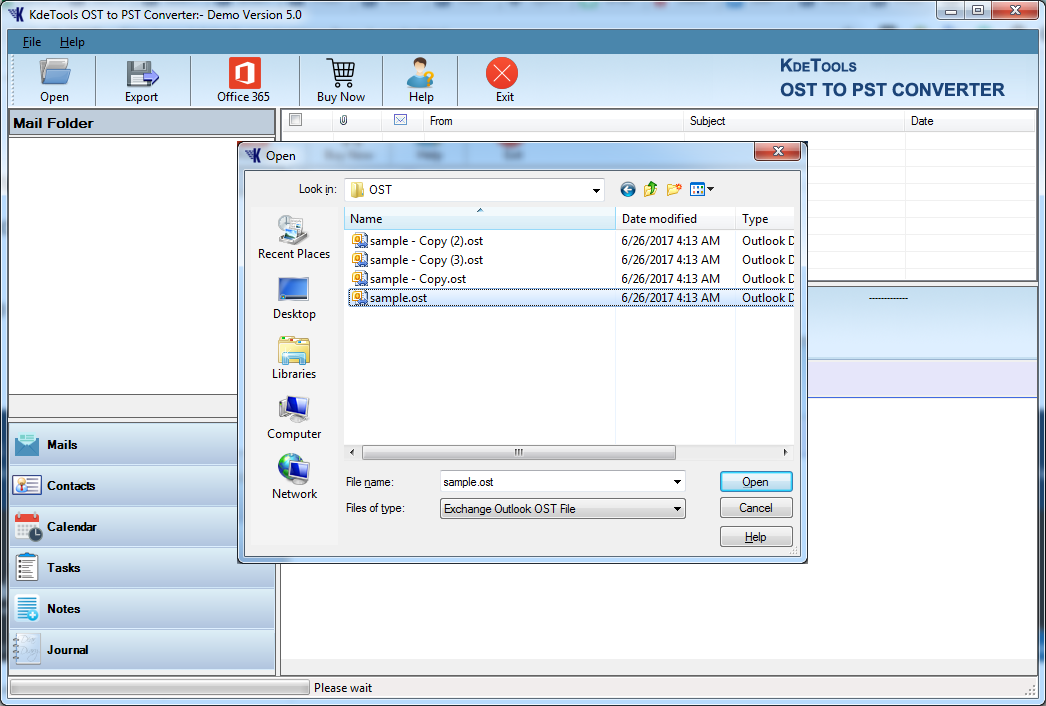This screenshot has width=1046, height=706.
Task: Go to Libraries in Open dialog
Action: [x=294, y=358]
